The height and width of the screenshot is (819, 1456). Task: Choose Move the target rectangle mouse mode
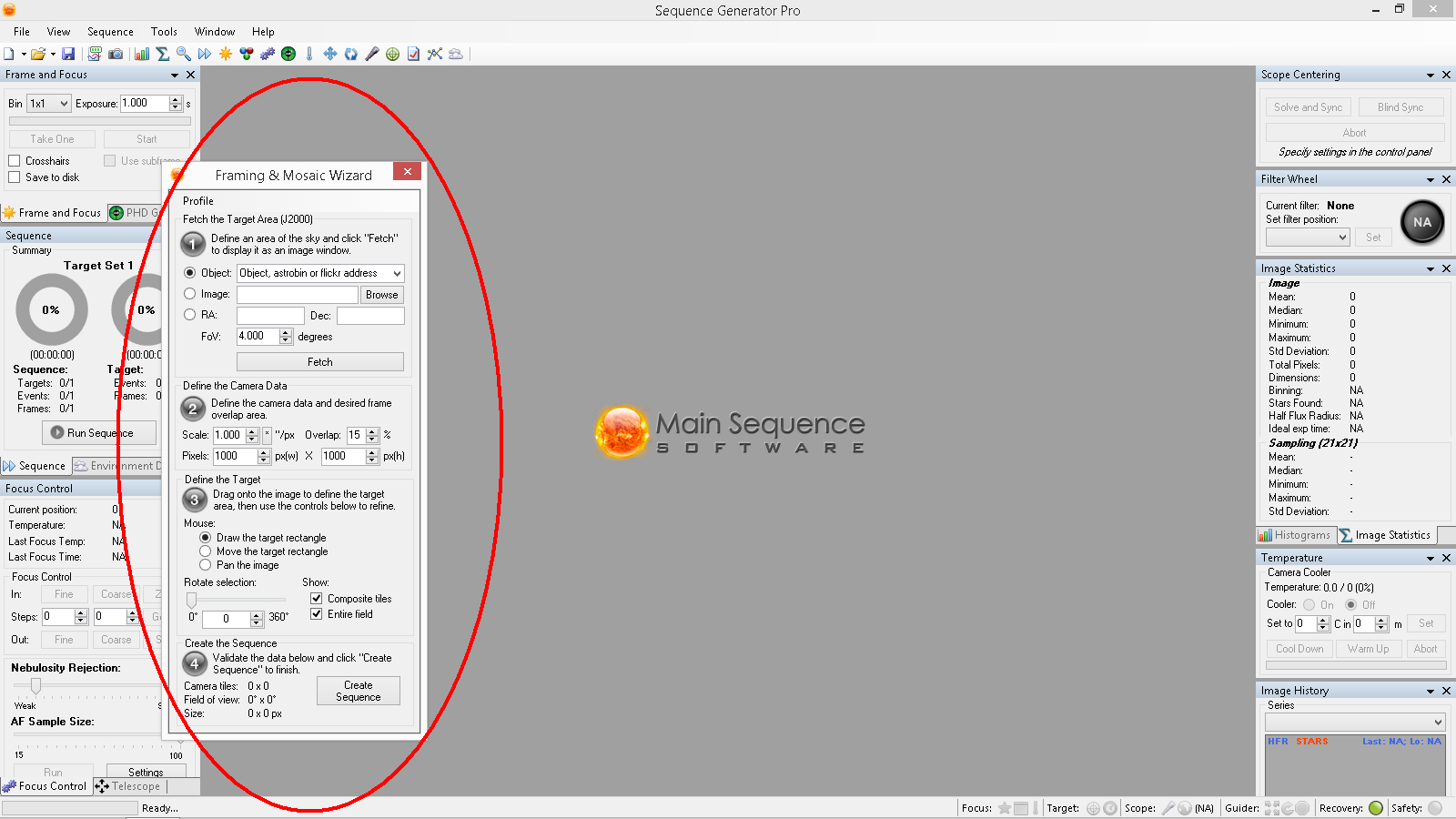206,551
